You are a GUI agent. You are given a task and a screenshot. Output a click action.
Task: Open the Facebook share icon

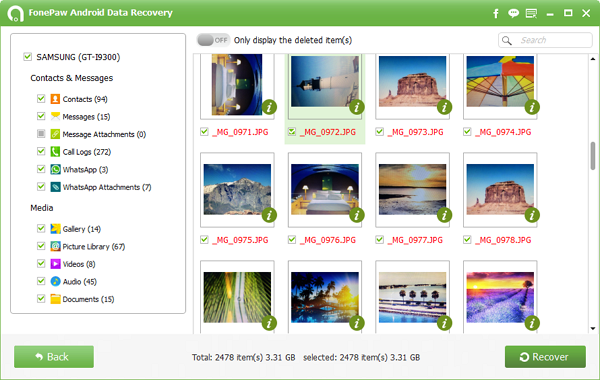pyautogui.click(x=496, y=13)
